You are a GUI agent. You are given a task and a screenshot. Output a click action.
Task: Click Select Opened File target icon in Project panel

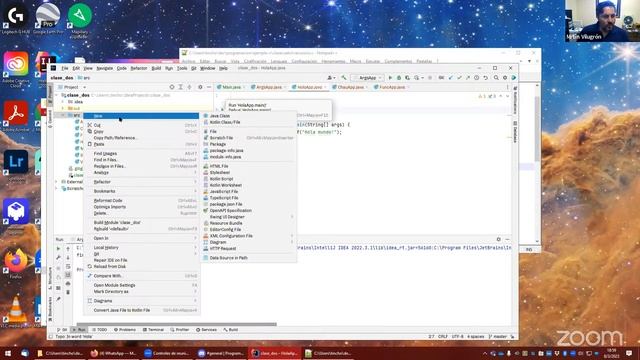pyautogui.click(x=172, y=87)
